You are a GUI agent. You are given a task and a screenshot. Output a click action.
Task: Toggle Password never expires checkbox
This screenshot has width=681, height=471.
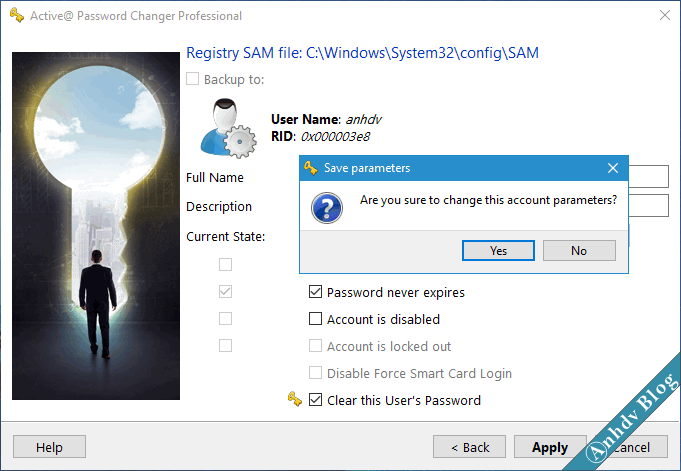point(315,292)
